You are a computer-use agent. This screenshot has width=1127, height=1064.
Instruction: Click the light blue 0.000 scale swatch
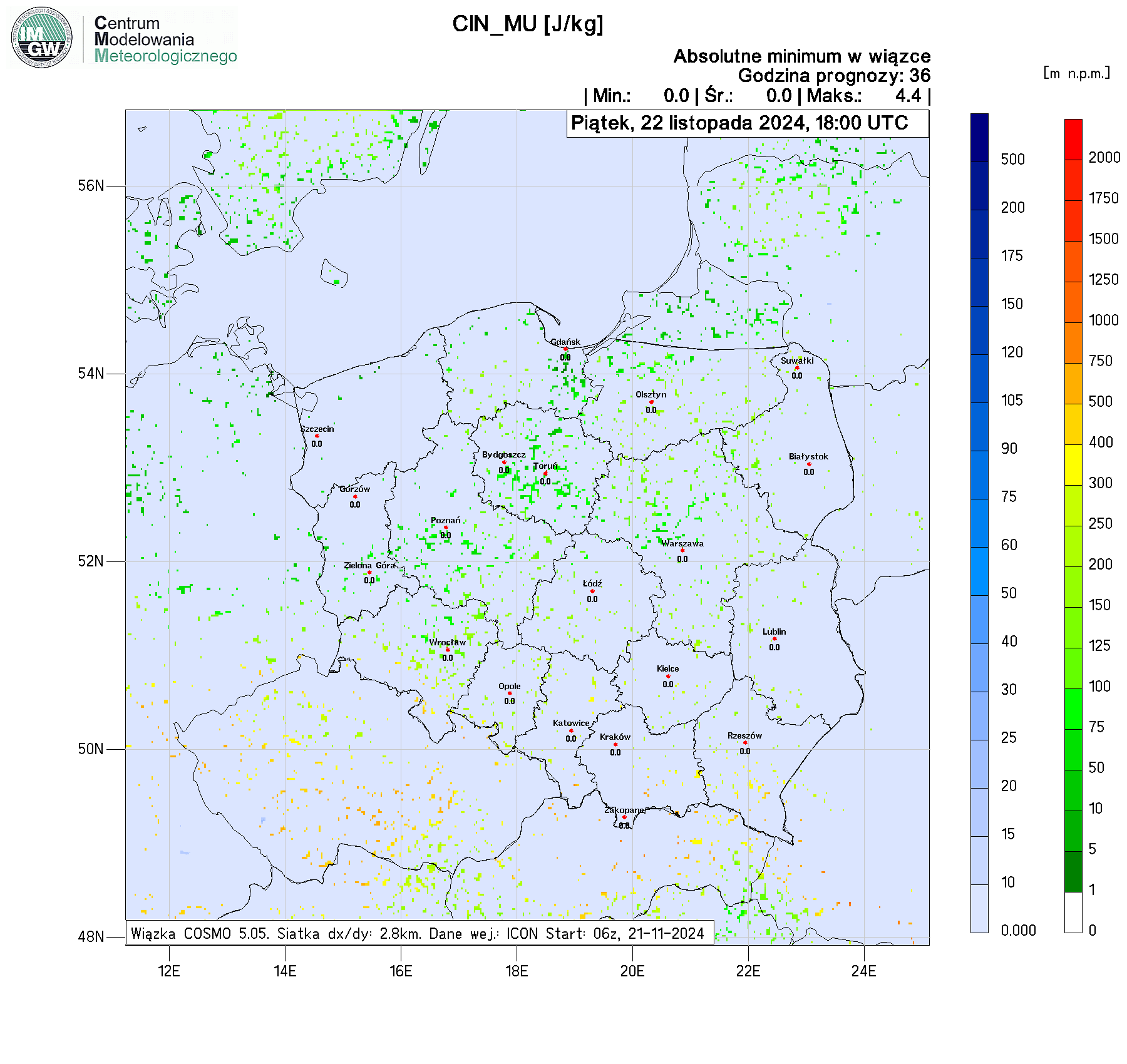point(979,909)
